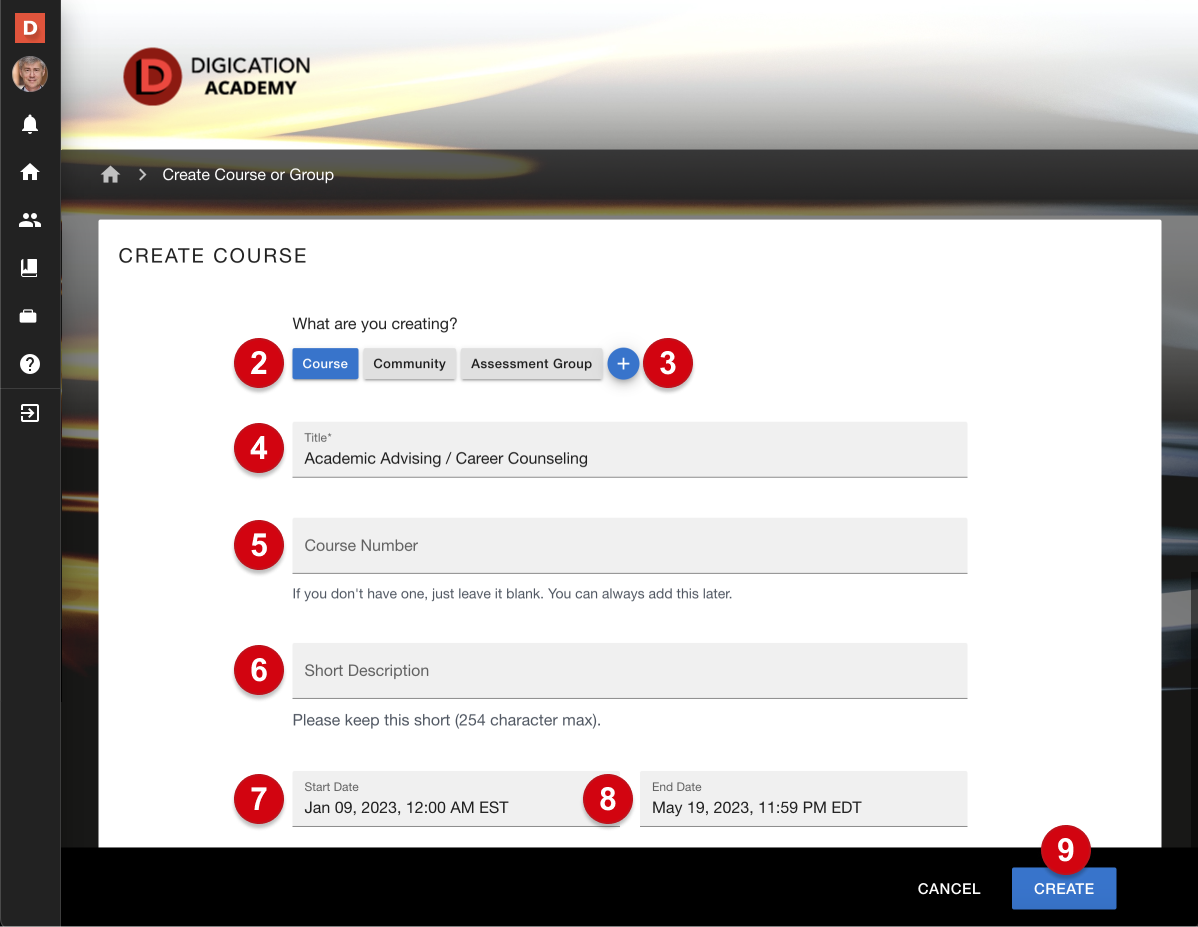The image size is (1198, 927).
Task: Click the logout icon in sidebar
Action: (30, 413)
